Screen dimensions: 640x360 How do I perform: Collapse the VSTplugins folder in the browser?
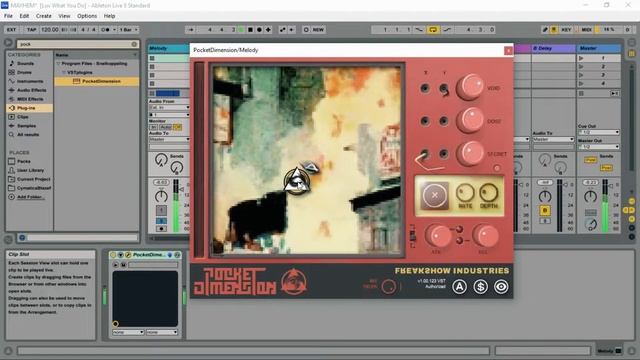coord(64,72)
